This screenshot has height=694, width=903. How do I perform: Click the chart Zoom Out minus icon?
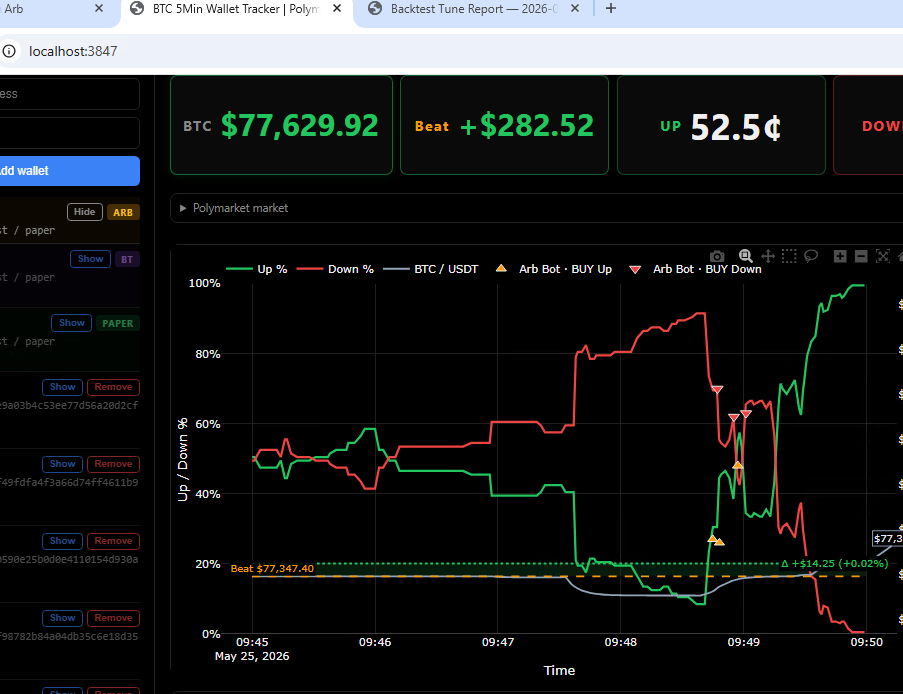click(x=861, y=256)
